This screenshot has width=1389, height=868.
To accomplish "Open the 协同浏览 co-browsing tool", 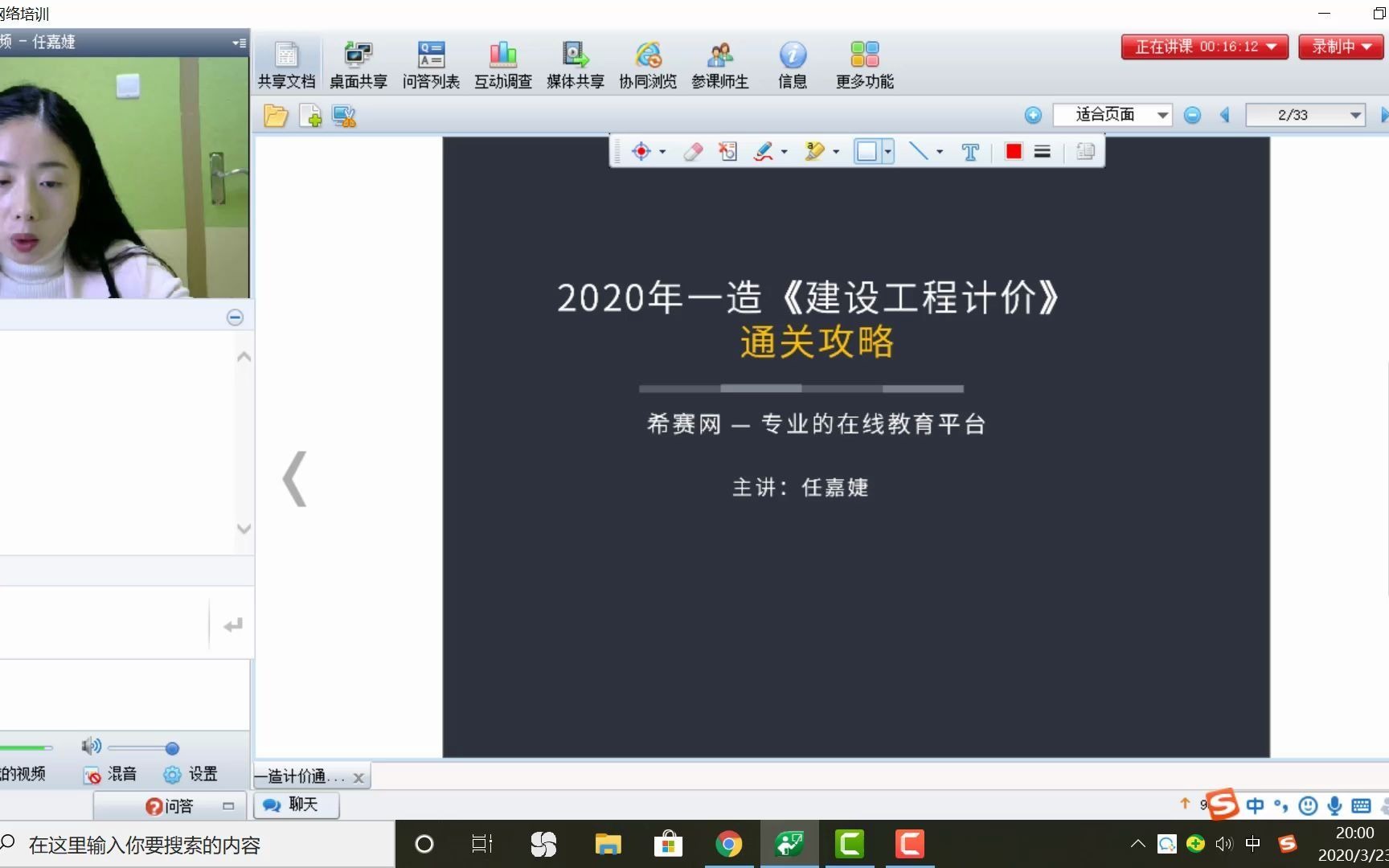I will click(648, 65).
